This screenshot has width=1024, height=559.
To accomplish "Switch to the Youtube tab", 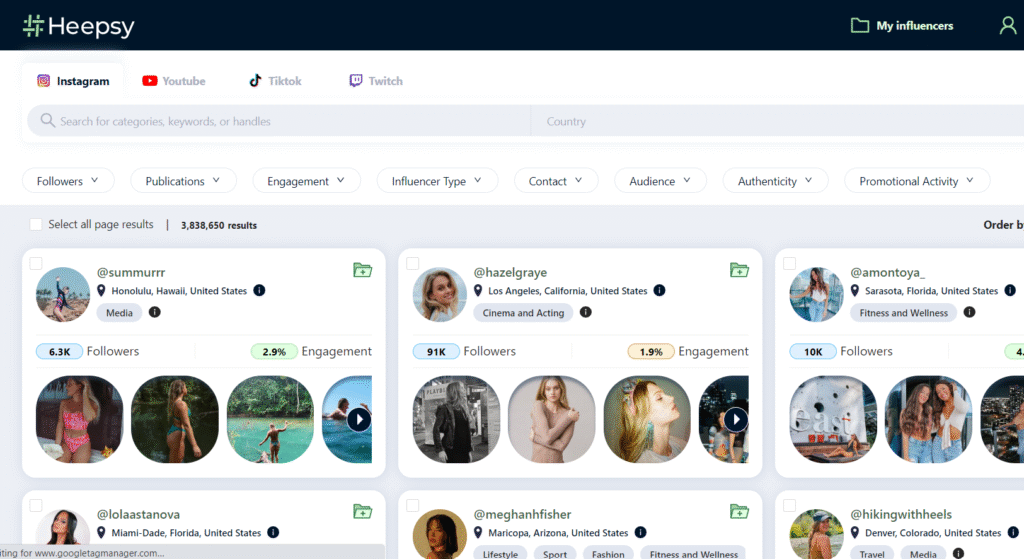I will (x=174, y=81).
